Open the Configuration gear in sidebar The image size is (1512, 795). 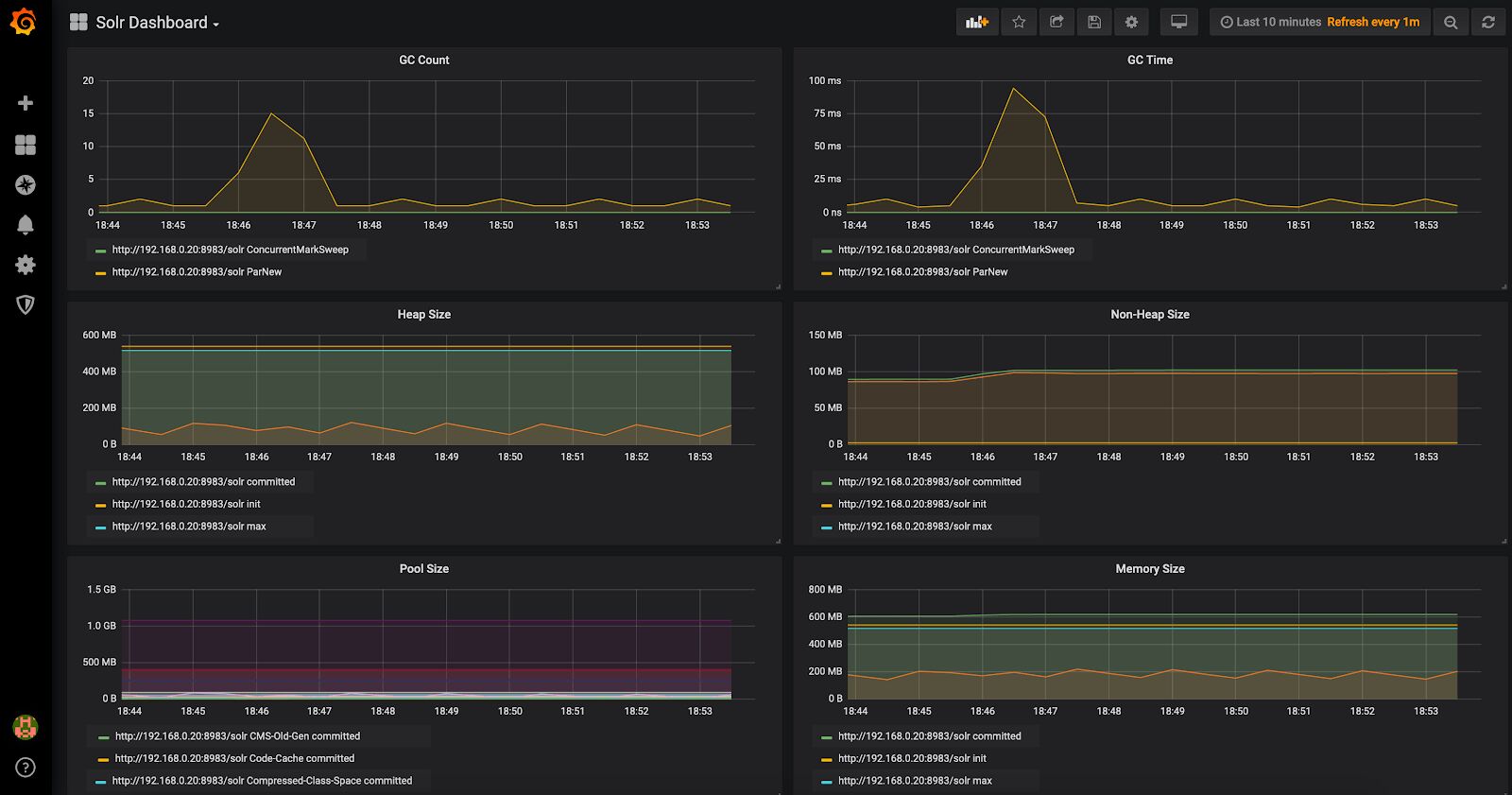click(x=26, y=265)
